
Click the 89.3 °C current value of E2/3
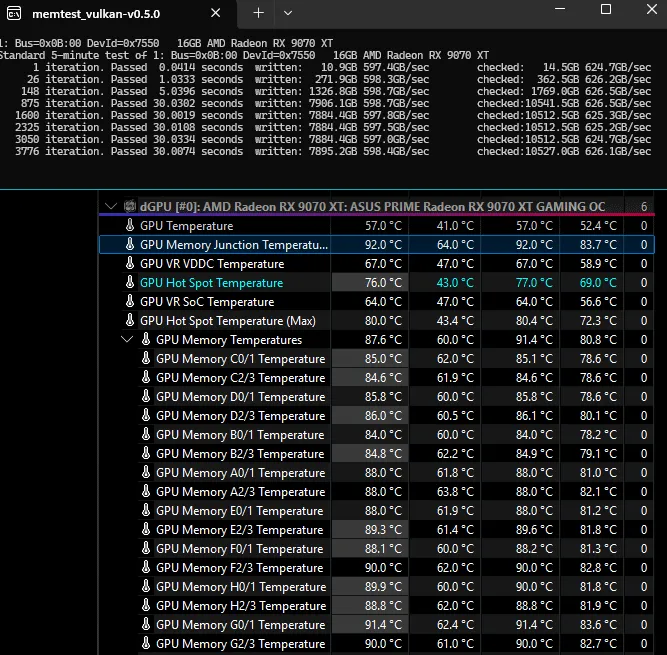383,530
